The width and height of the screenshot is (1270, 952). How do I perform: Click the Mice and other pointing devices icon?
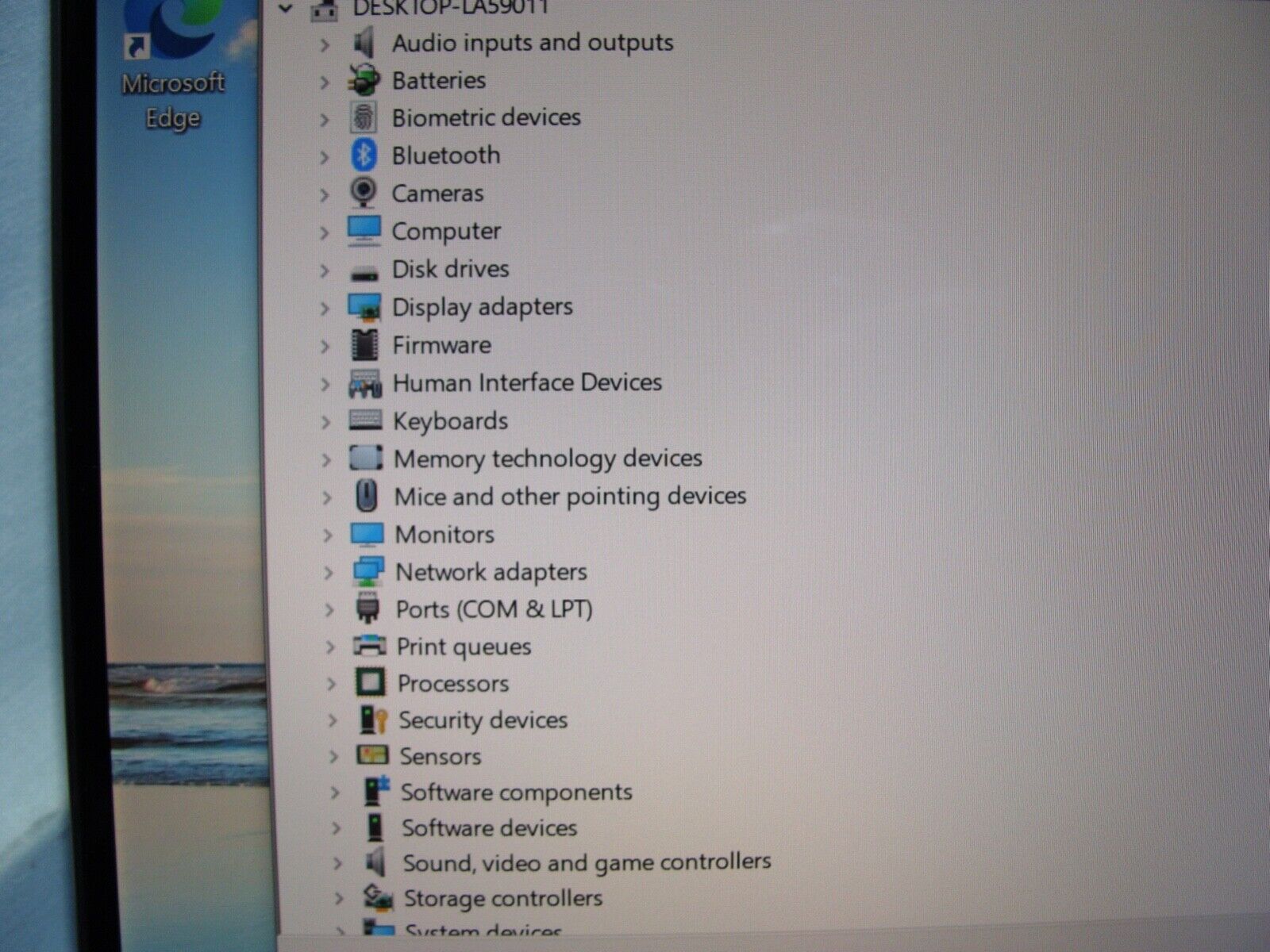tap(366, 496)
